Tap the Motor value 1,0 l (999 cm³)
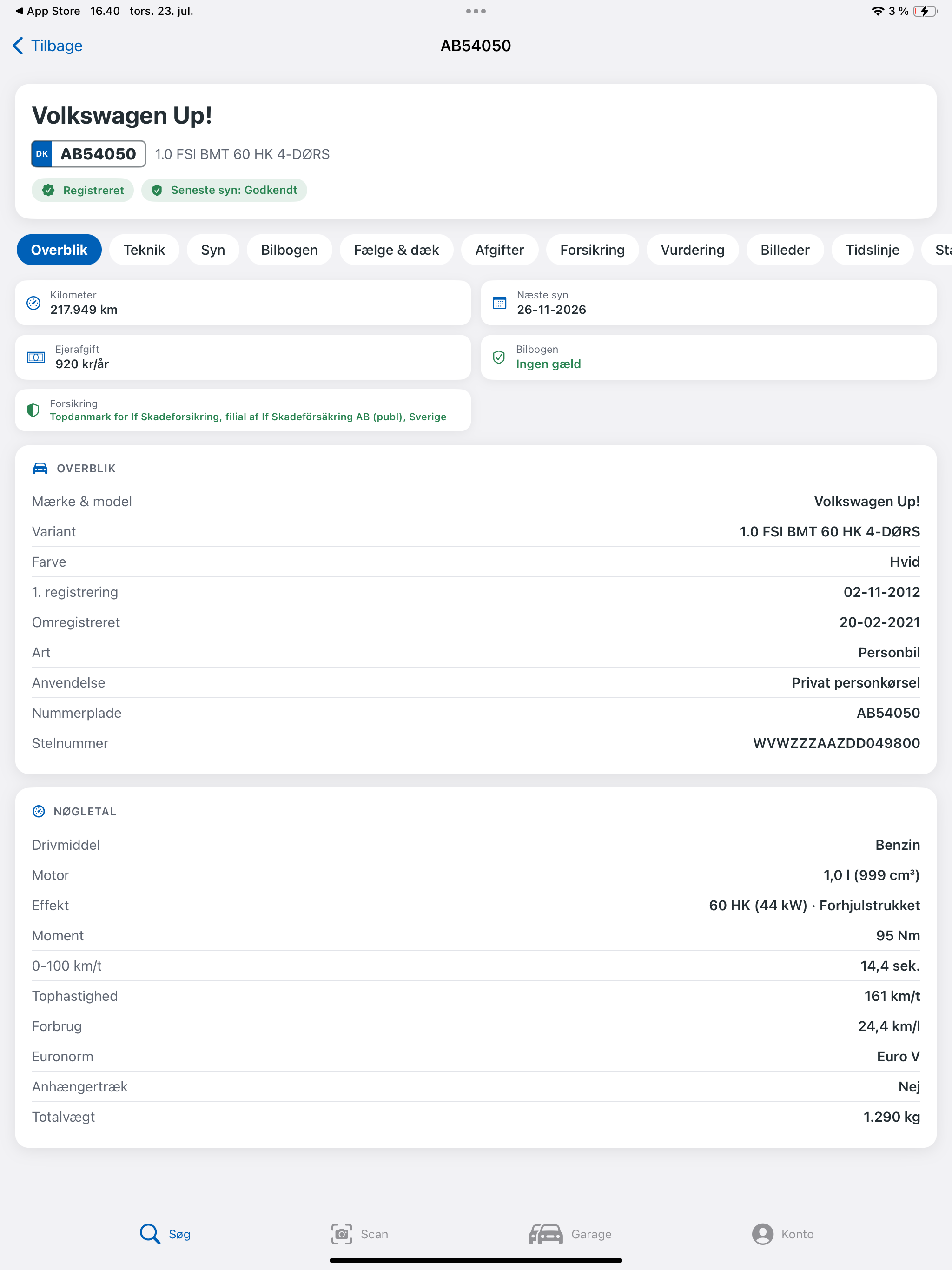Viewport: 952px width, 1270px height. [x=872, y=875]
